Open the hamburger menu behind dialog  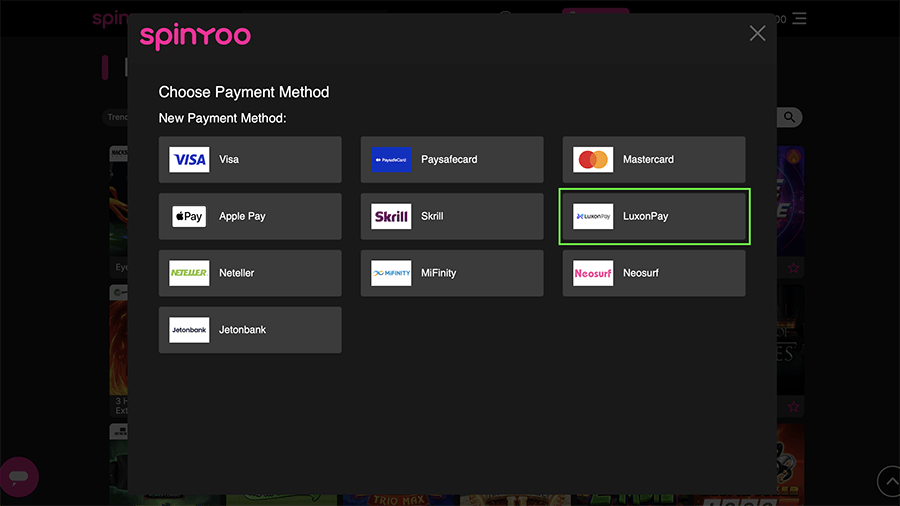coord(799,18)
